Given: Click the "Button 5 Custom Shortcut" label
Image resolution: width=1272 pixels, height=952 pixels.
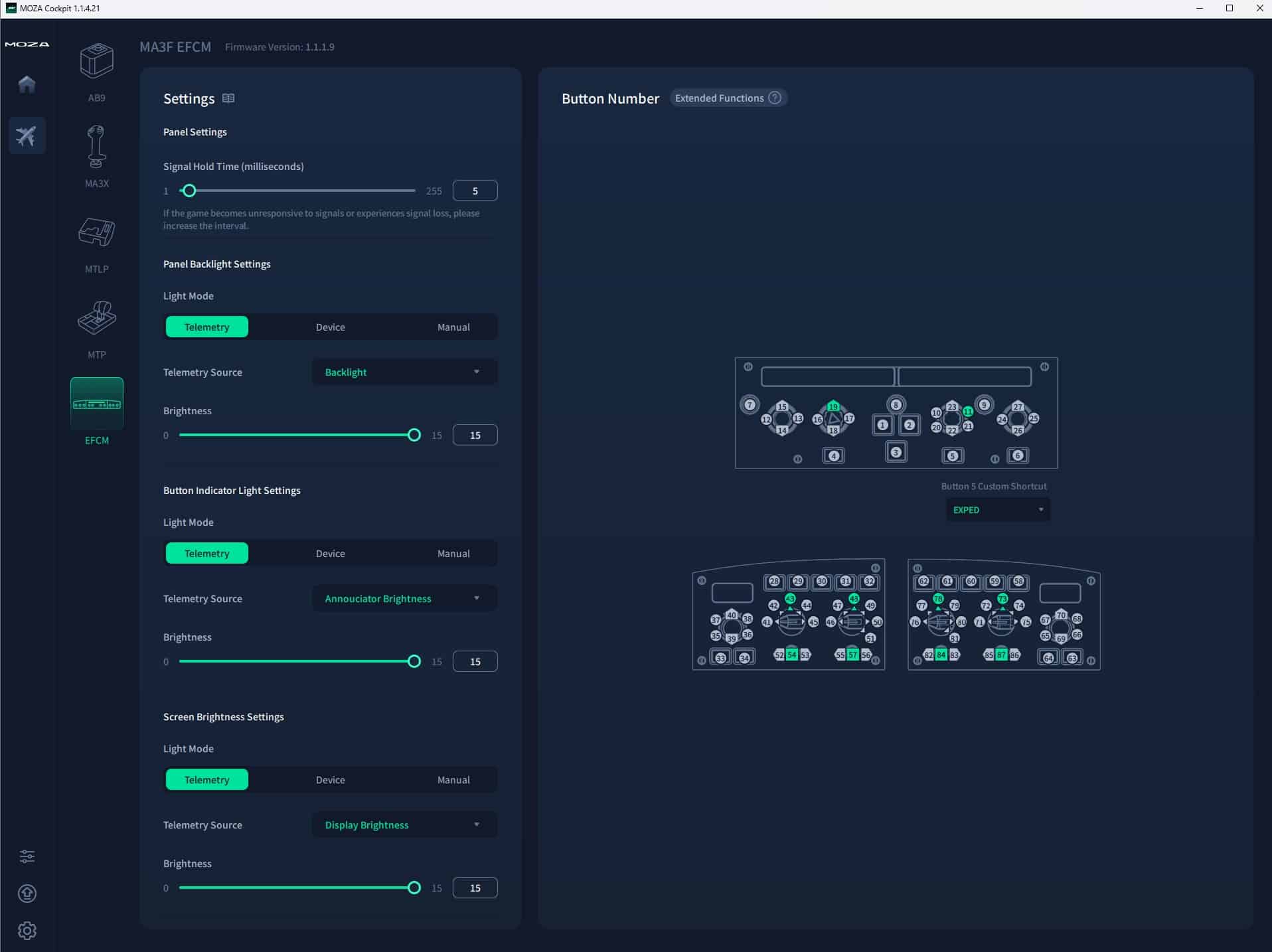Looking at the screenshot, I should coord(994,486).
